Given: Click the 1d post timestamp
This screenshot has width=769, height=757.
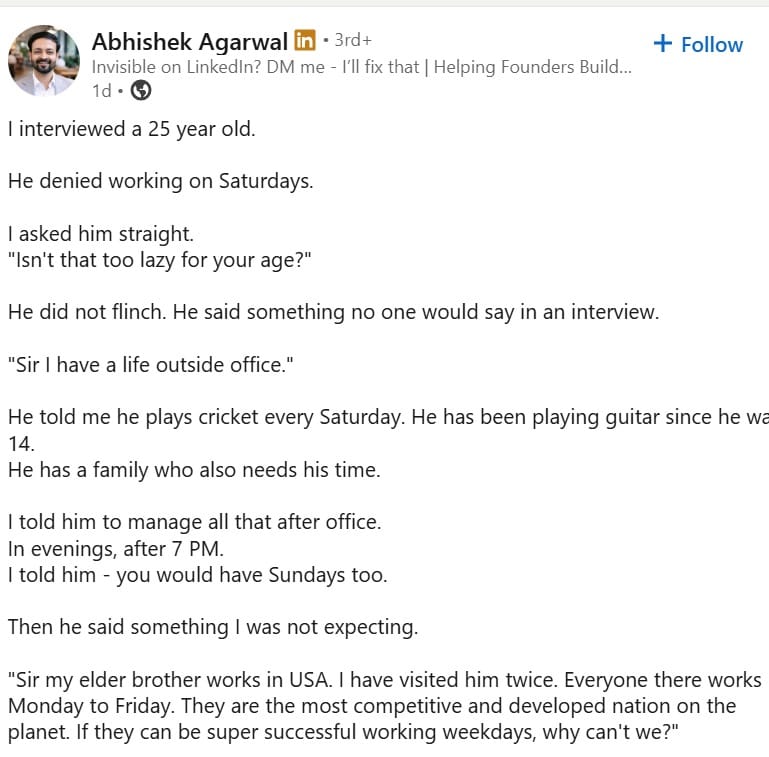Looking at the screenshot, I should [102, 91].
